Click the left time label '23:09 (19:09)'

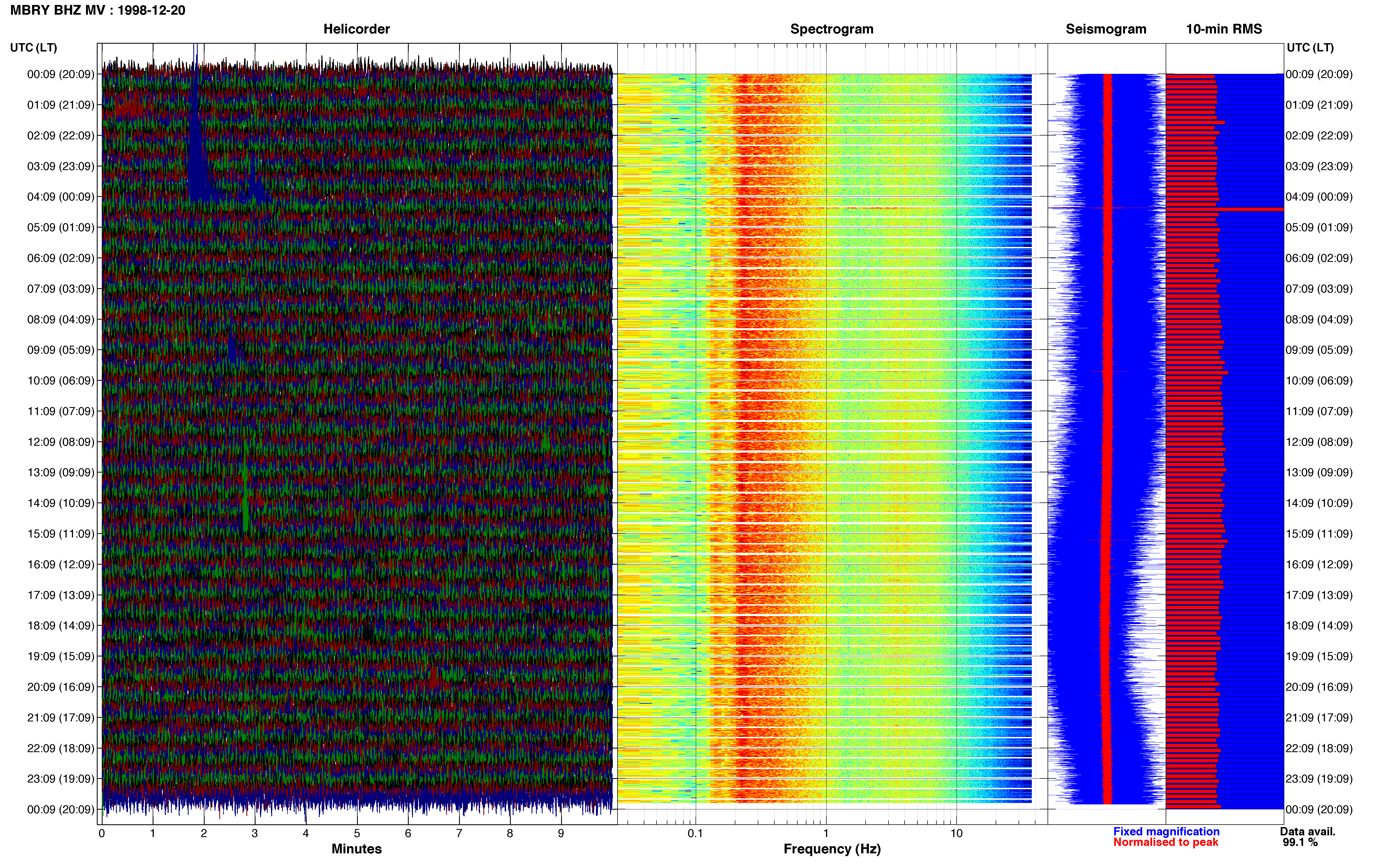click(61, 779)
